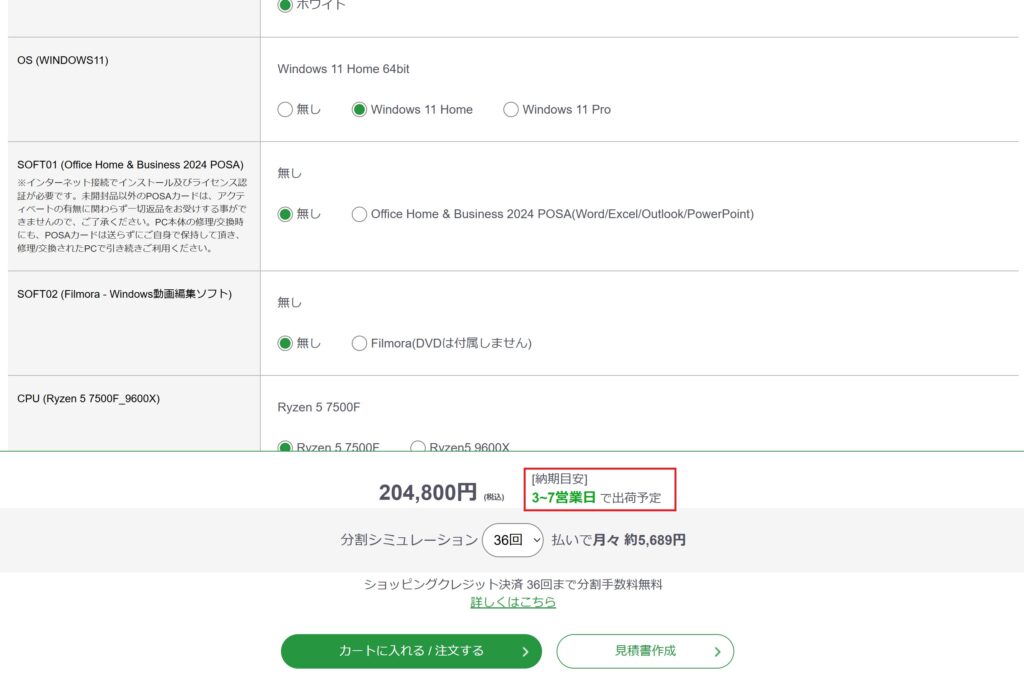Click the CPU (Ryzen 5 7500F_9600X) label
Viewport: 1024px width, 677px height.
click(x=88, y=398)
